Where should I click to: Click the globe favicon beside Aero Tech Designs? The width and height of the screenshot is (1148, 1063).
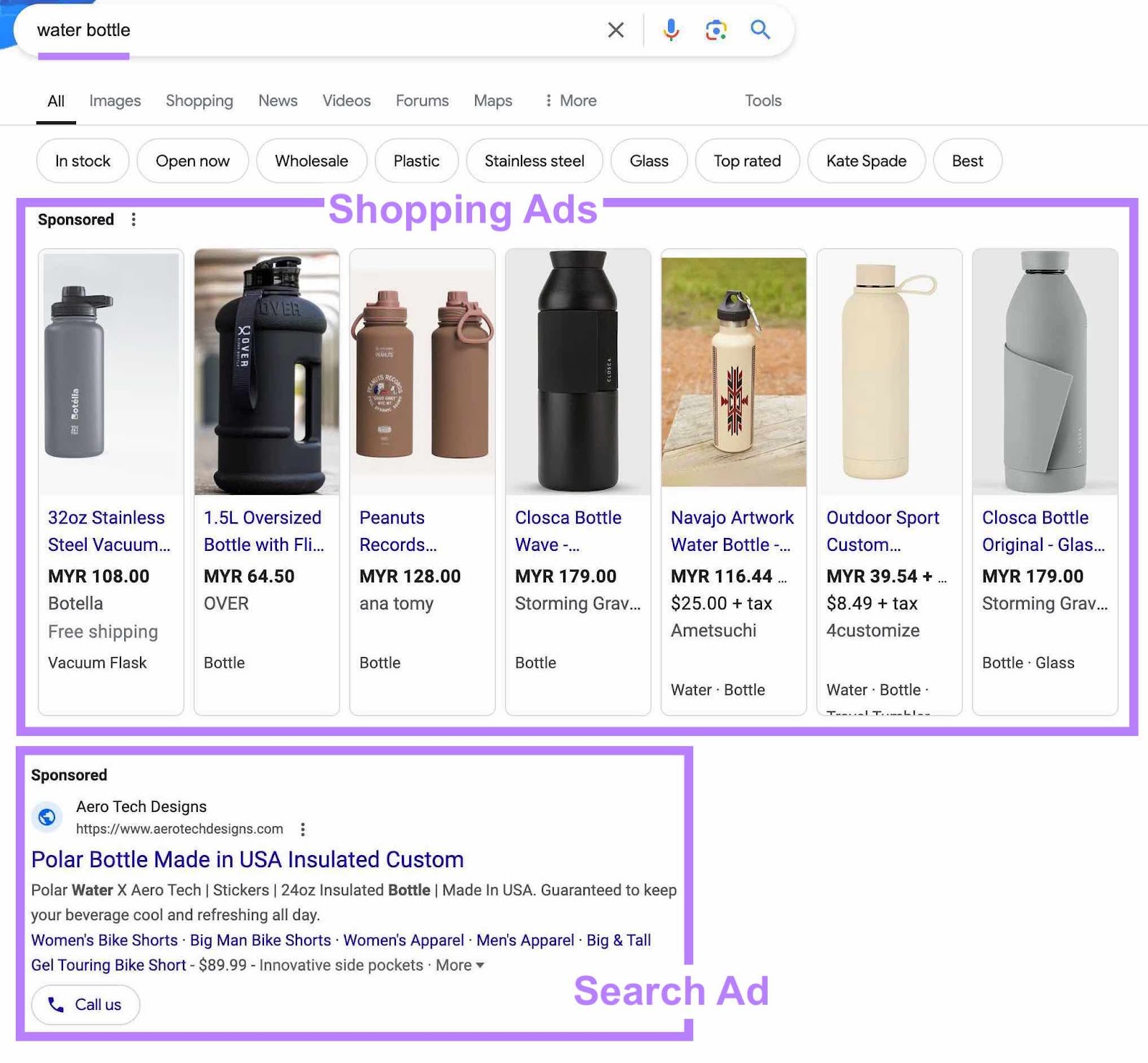pos(47,817)
